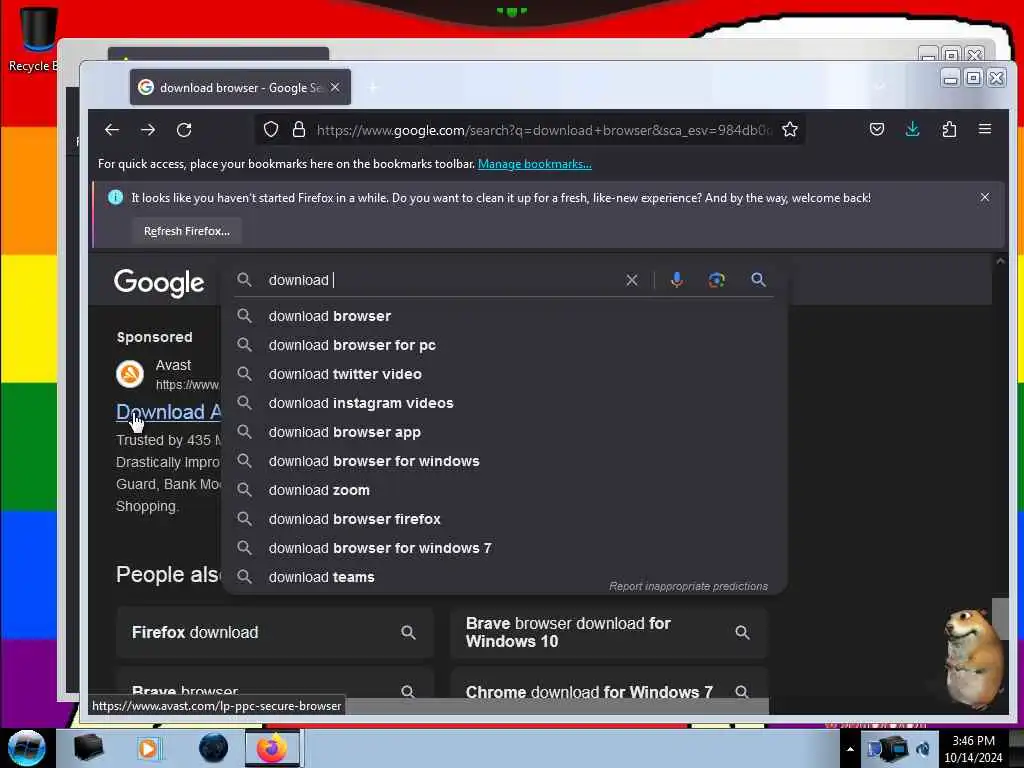Open the dark globe taskbar icon
Viewport: 1024px width, 768px height.
click(x=213, y=748)
